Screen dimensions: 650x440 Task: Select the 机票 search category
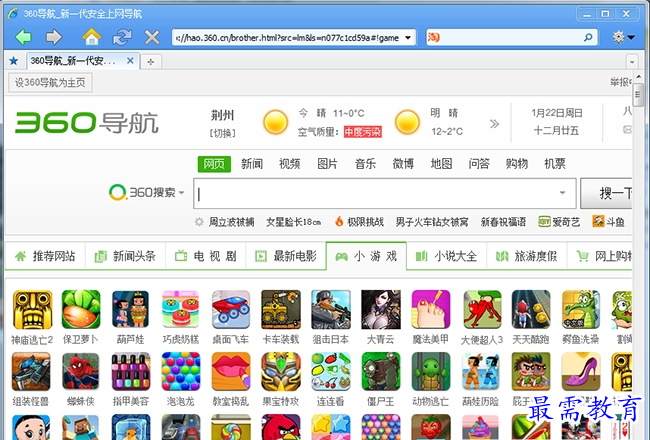tap(555, 164)
